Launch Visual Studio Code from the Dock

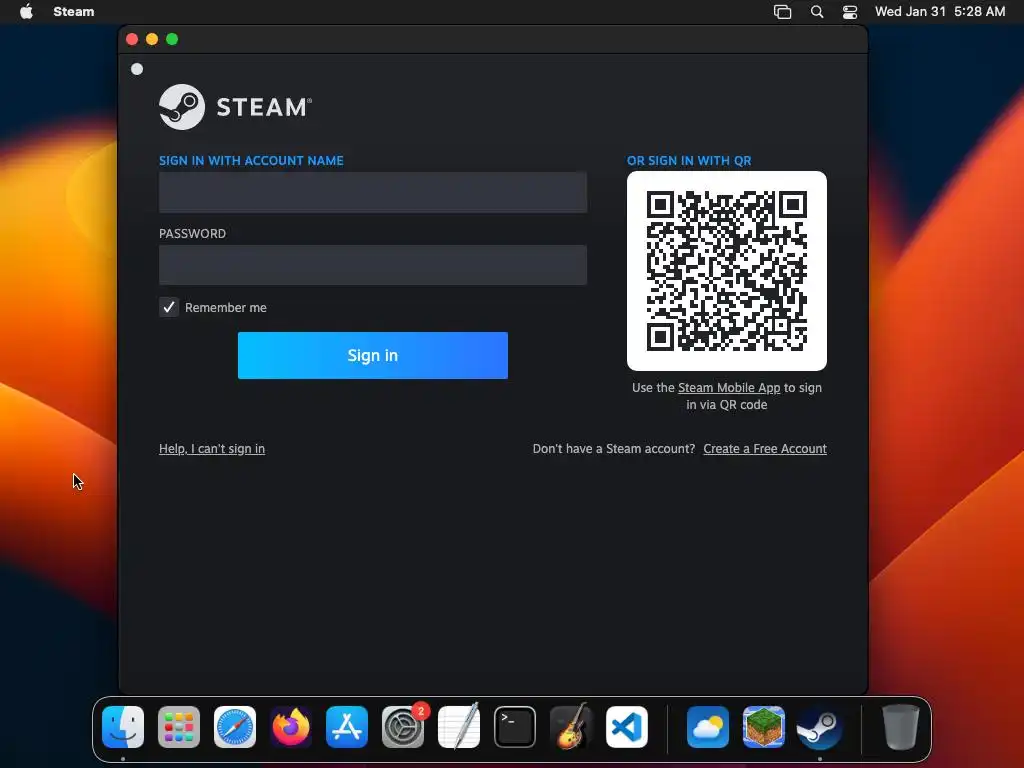pos(627,727)
